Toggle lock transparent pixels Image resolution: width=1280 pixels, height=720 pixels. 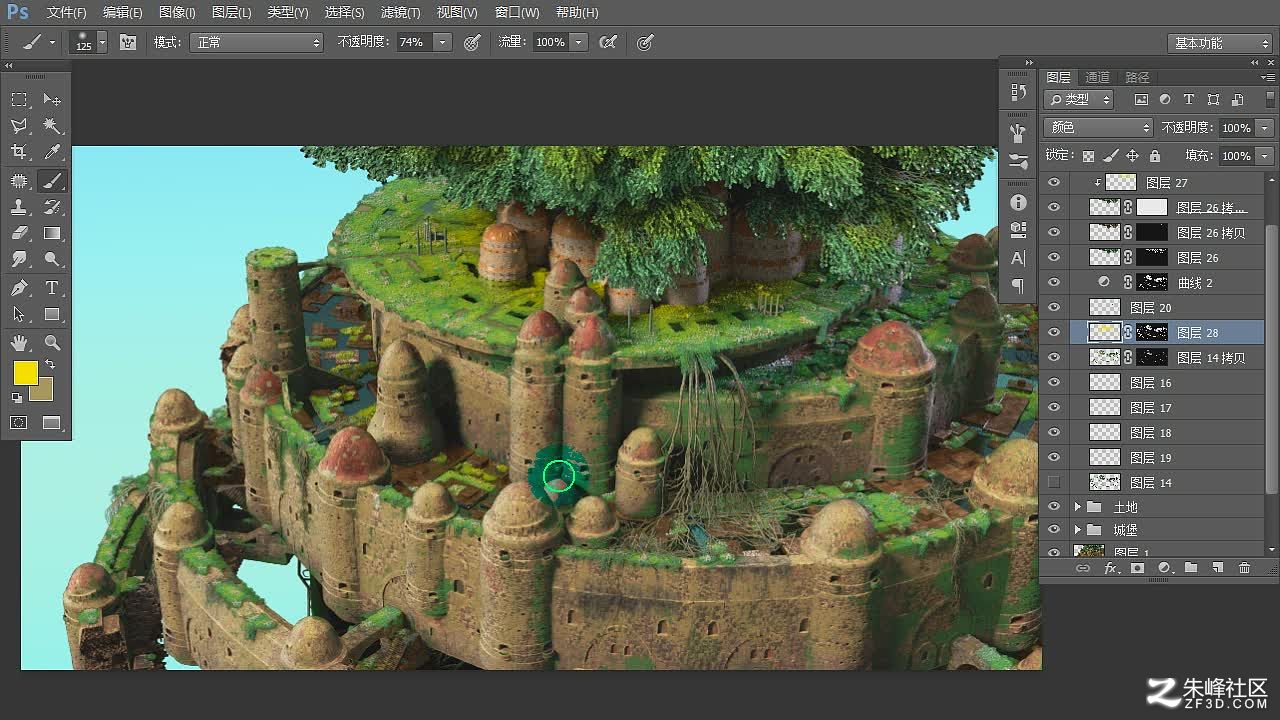[1088, 156]
